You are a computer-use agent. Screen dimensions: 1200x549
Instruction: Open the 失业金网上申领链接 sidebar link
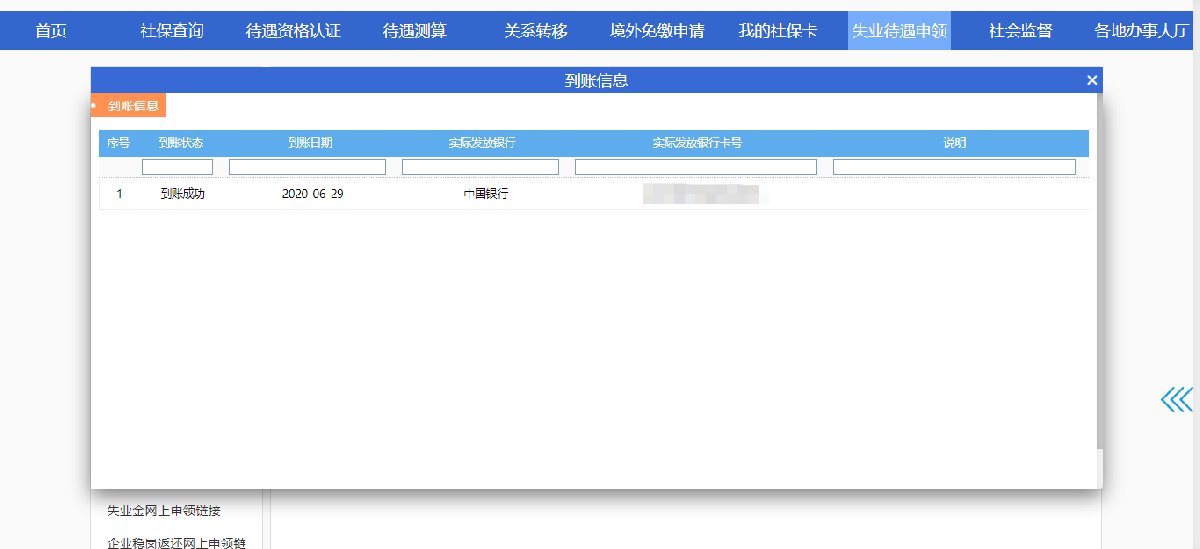(164, 511)
